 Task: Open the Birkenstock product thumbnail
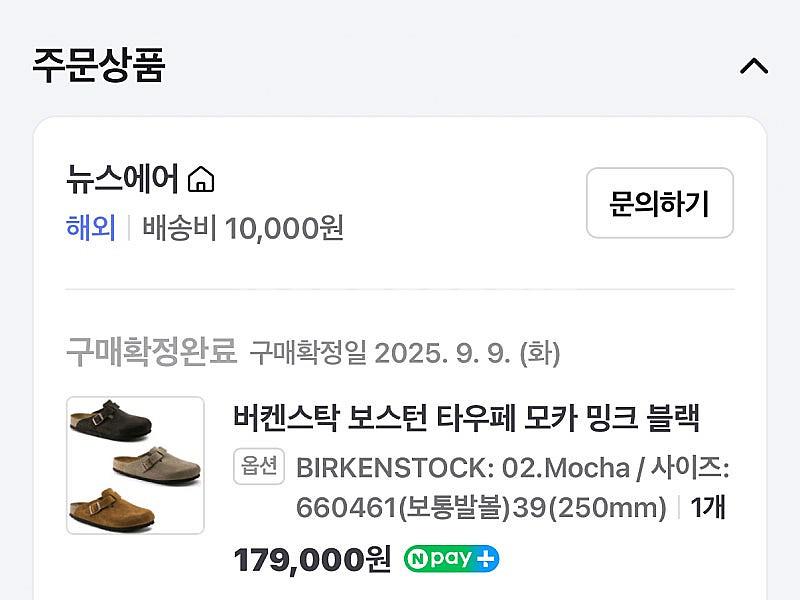pos(135,465)
